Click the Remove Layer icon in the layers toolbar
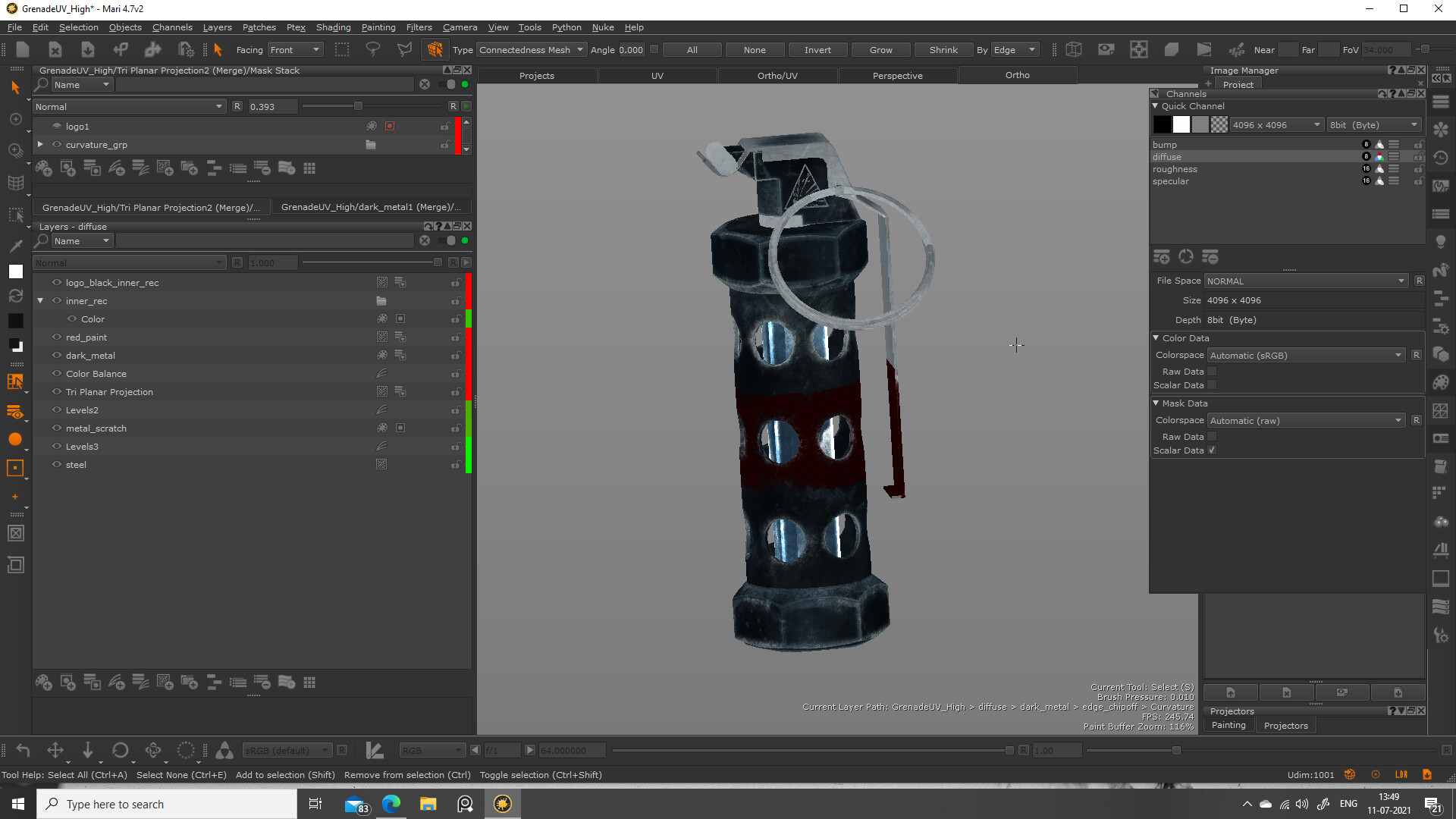 [x=262, y=682]
